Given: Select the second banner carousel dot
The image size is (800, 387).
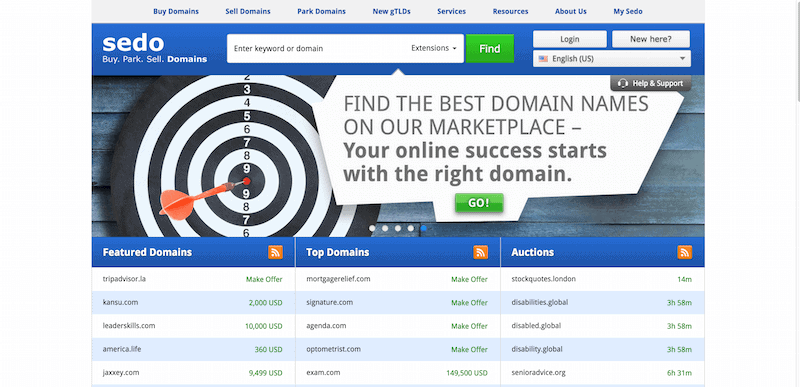Looking at the screenshot, I should (385, 228).
